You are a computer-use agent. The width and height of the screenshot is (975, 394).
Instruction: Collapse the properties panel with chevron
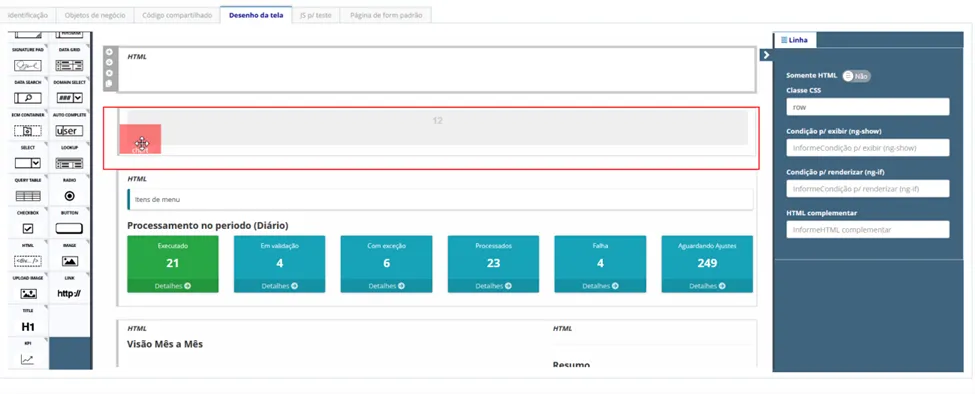click(766, 55)
